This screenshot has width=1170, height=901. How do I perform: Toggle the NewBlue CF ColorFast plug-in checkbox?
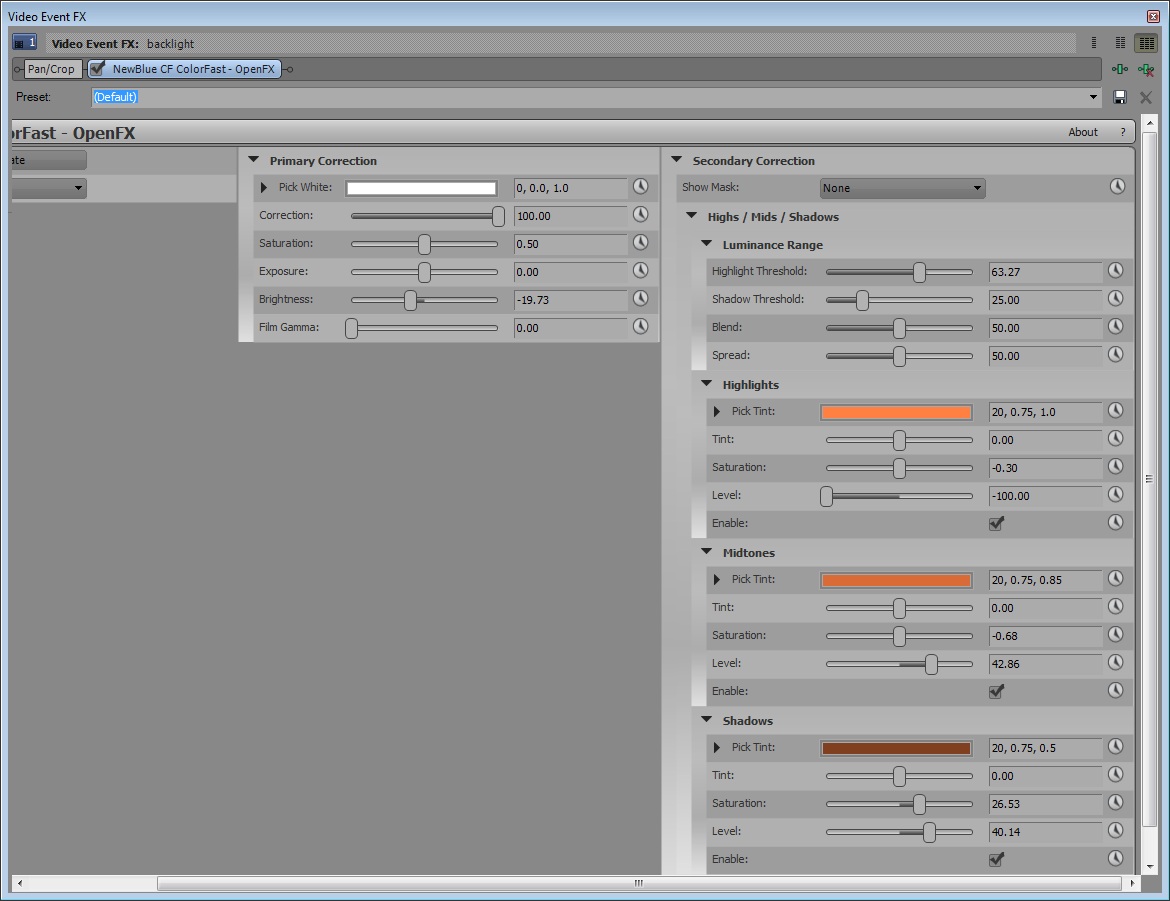point(98,69)
